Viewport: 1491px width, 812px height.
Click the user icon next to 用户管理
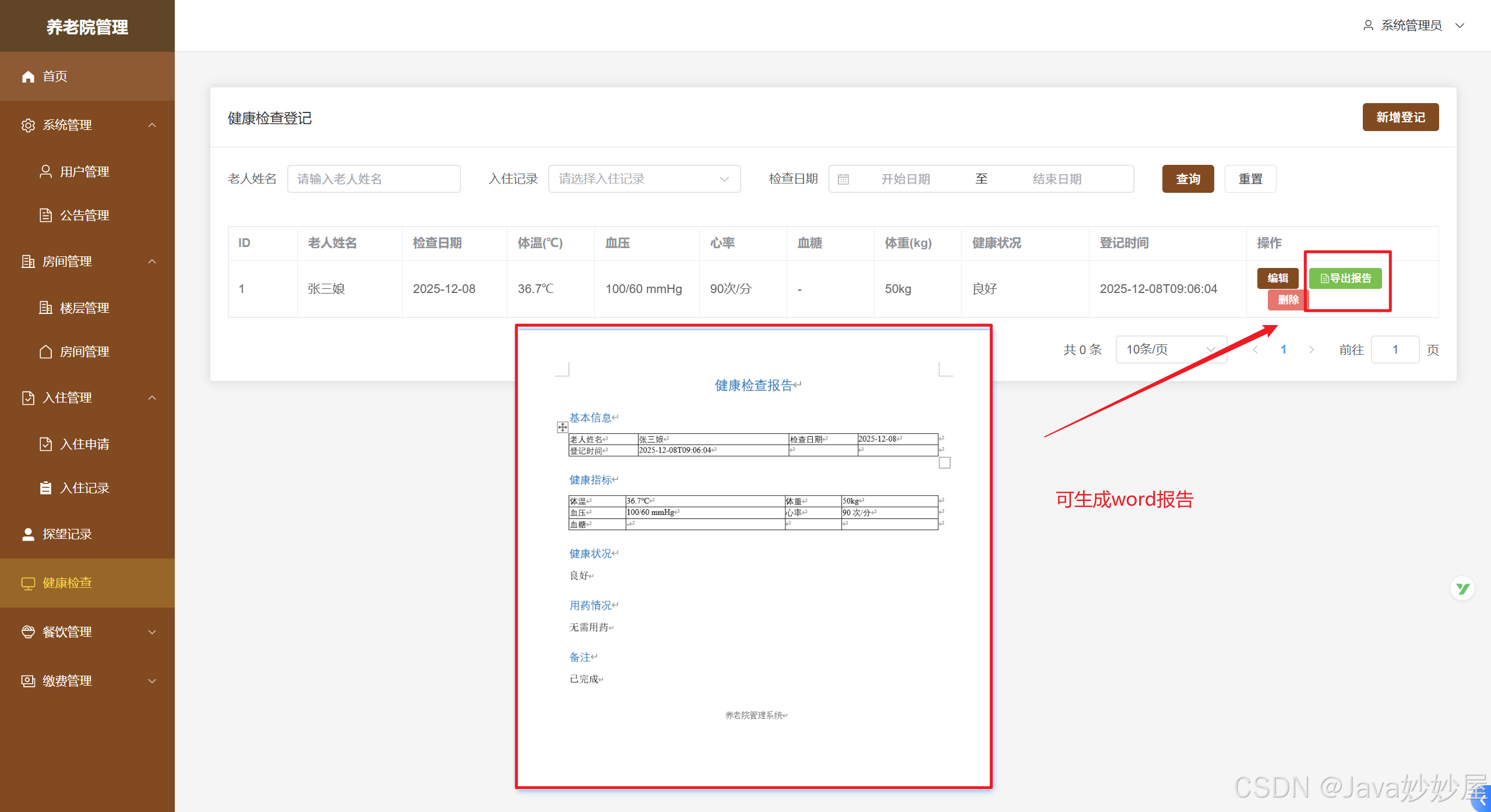(x=45, y=171)
